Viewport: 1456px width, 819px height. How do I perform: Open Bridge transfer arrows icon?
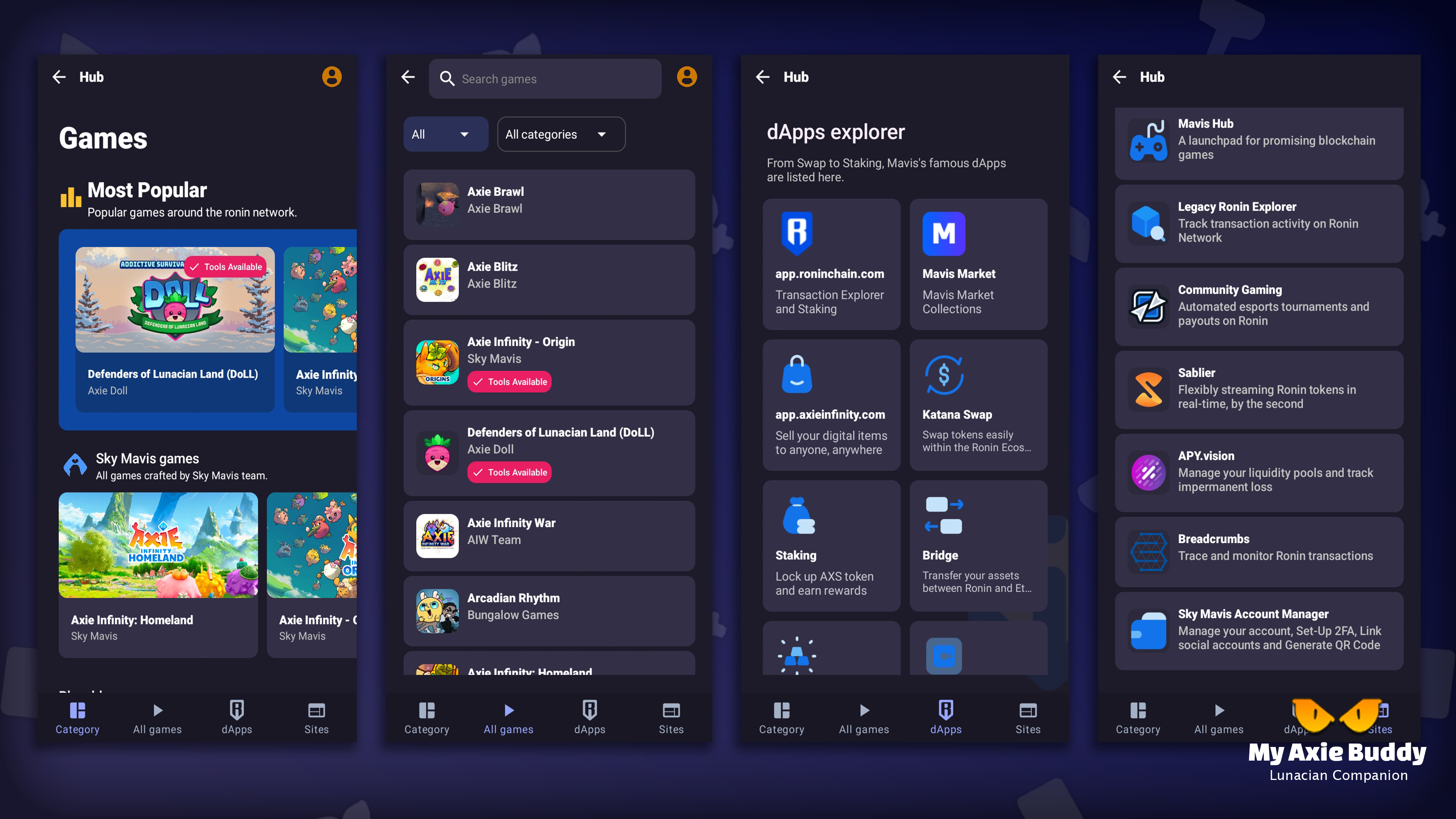[x=943, y=515]
